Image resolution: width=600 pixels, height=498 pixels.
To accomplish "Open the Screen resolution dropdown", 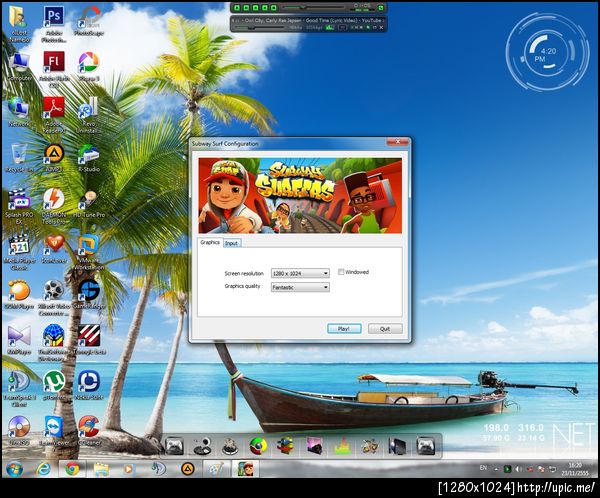I will tap(300, 273).
